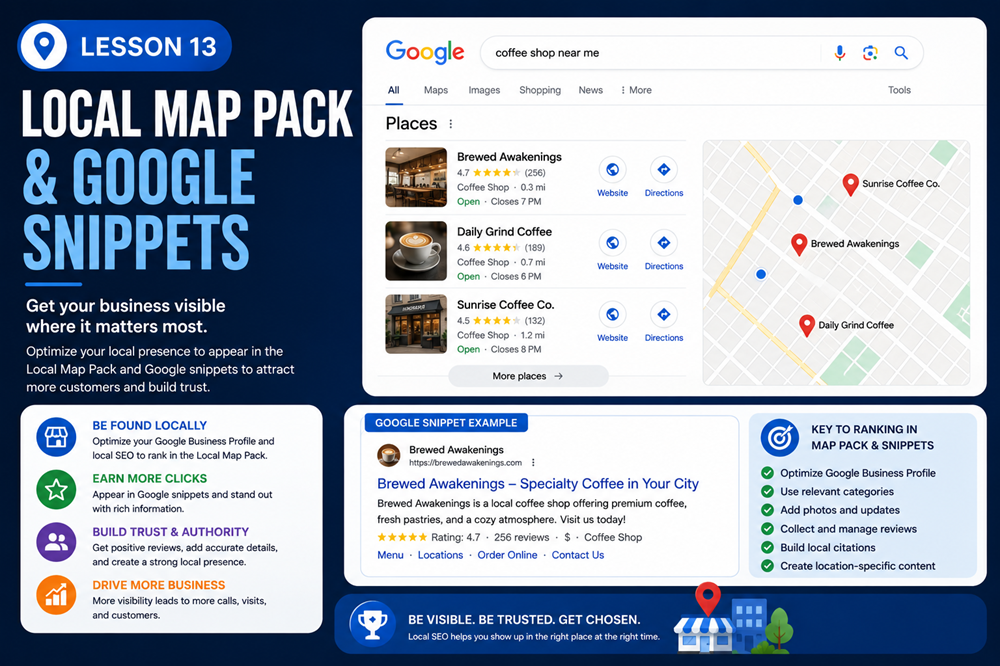Switch to the Shopping tab

(540, 90)
